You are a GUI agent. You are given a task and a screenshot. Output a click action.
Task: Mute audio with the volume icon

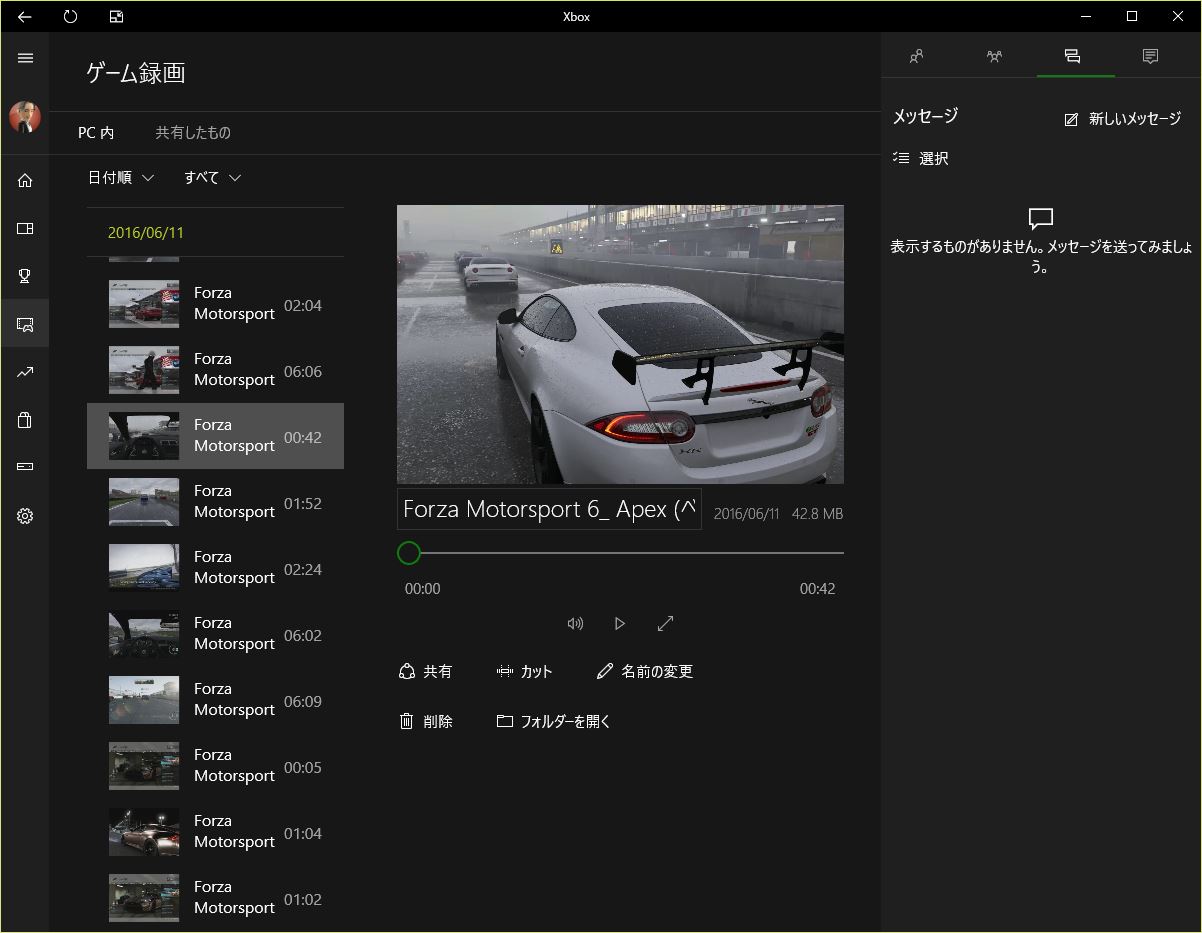[x=575, y=622]
